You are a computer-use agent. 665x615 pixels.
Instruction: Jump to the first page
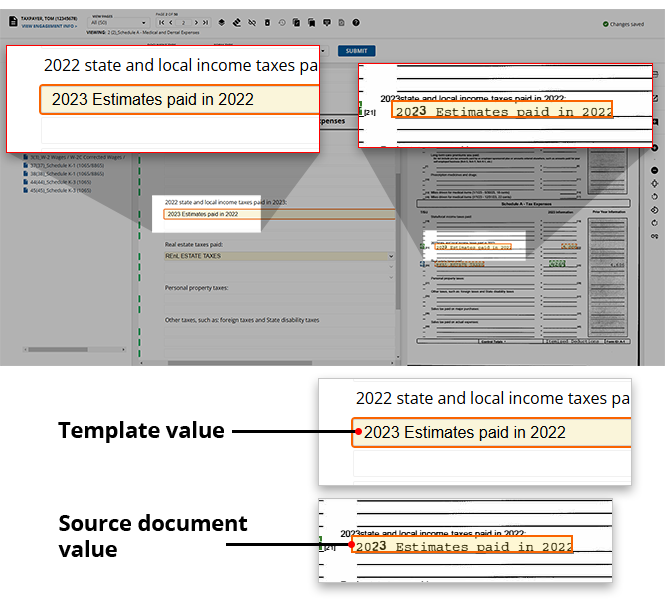(x=162, y=22)
